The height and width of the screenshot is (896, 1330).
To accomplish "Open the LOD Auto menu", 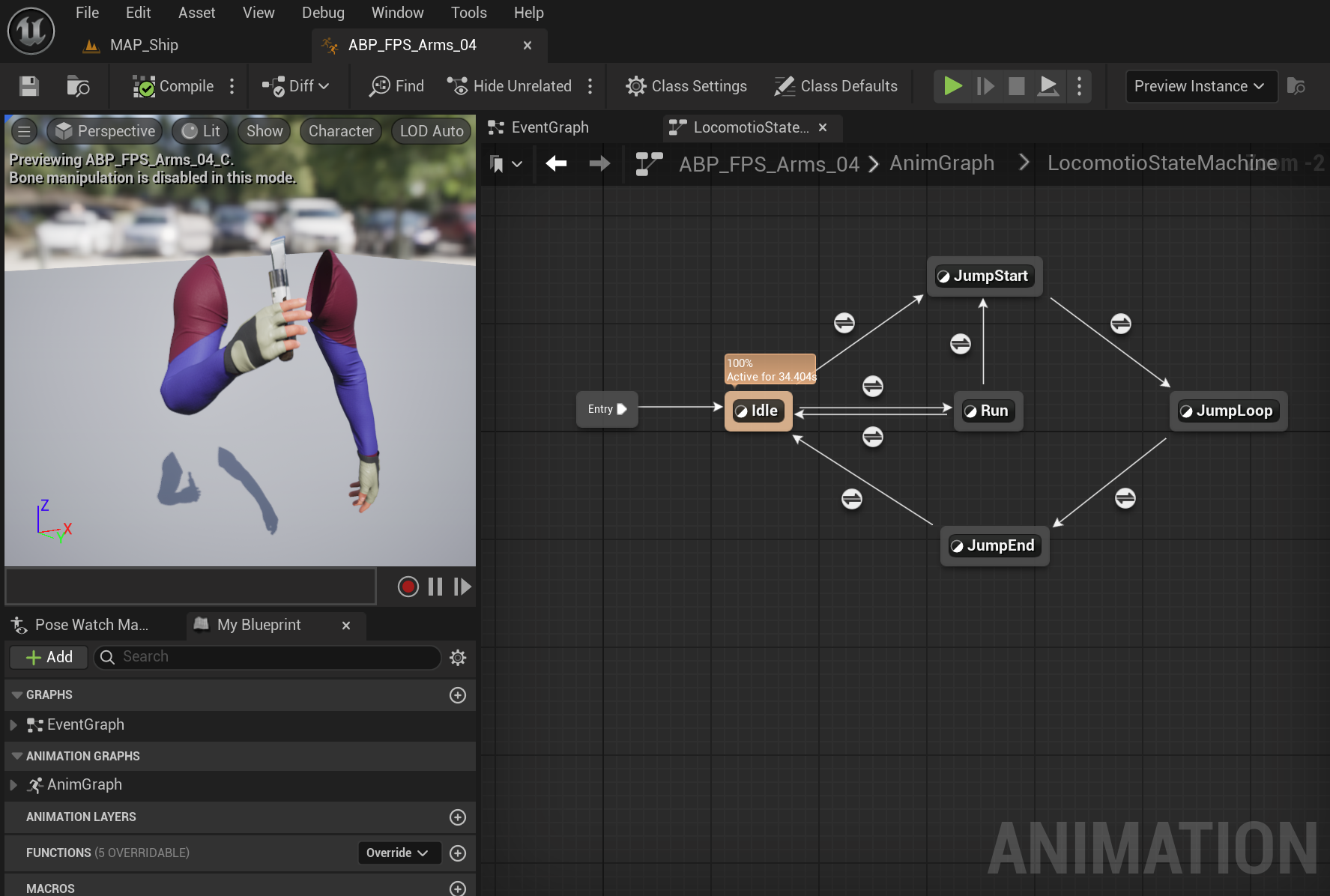I will [432, 131].
